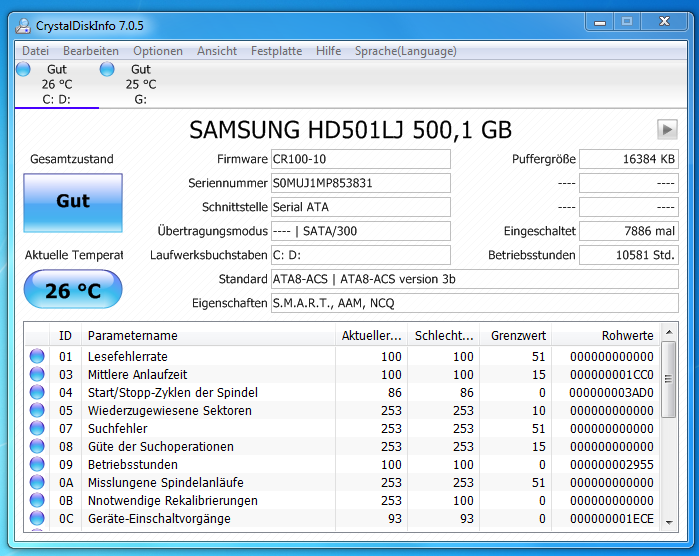Viewport: 699px width, 556px height.
Task: Click status orb for Geräte-Einschaltvorgänge row
Action: [37, 518]
